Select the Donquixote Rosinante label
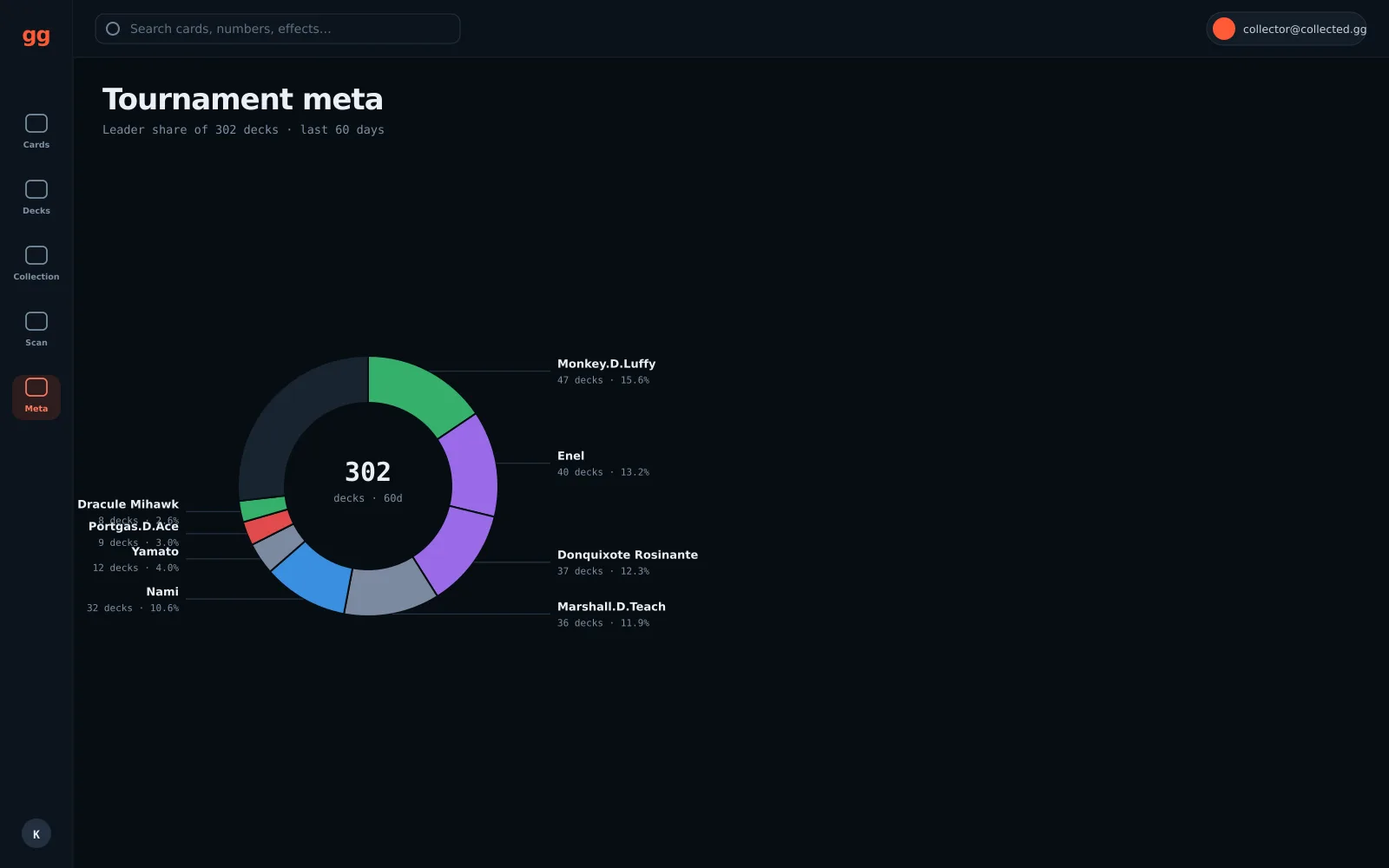This screenshot has height=868, width=1389. pos(627,555)
